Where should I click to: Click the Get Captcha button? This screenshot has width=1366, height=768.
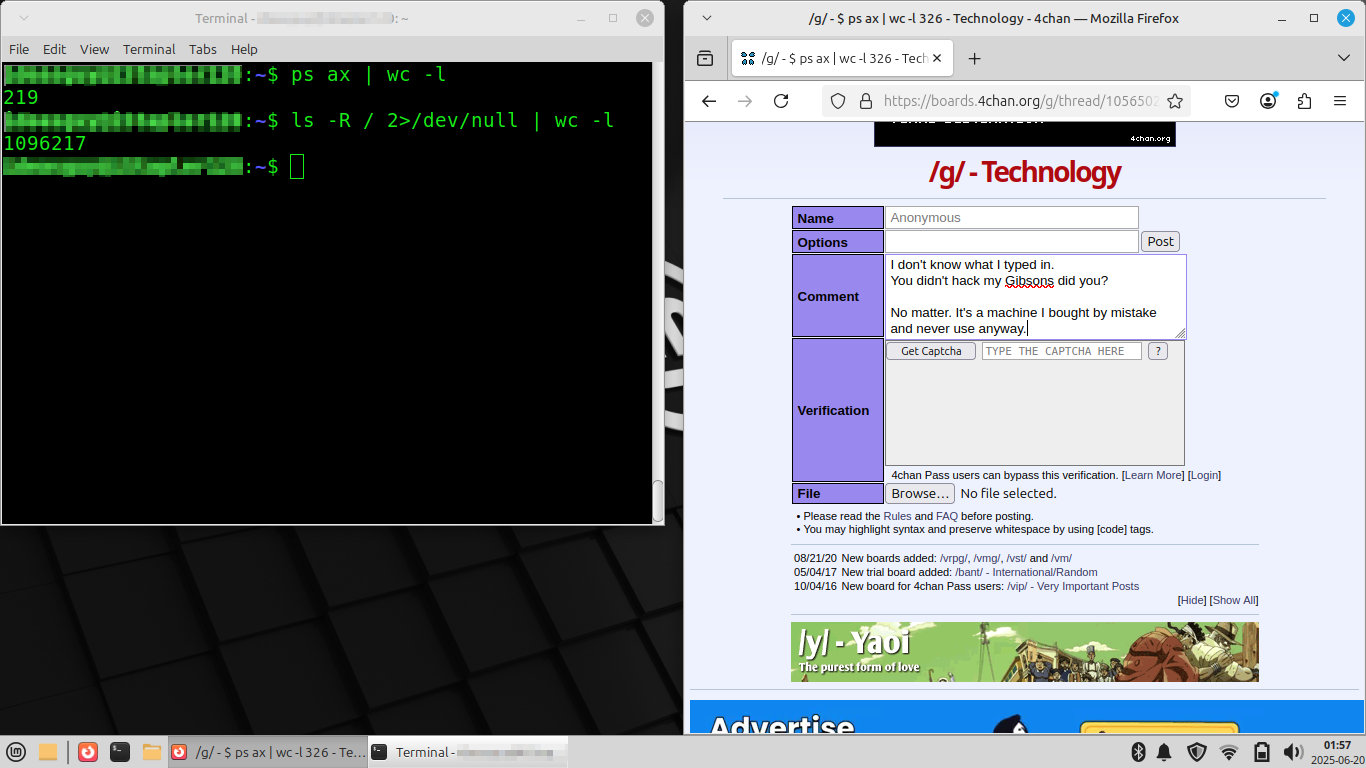point(931,351)
